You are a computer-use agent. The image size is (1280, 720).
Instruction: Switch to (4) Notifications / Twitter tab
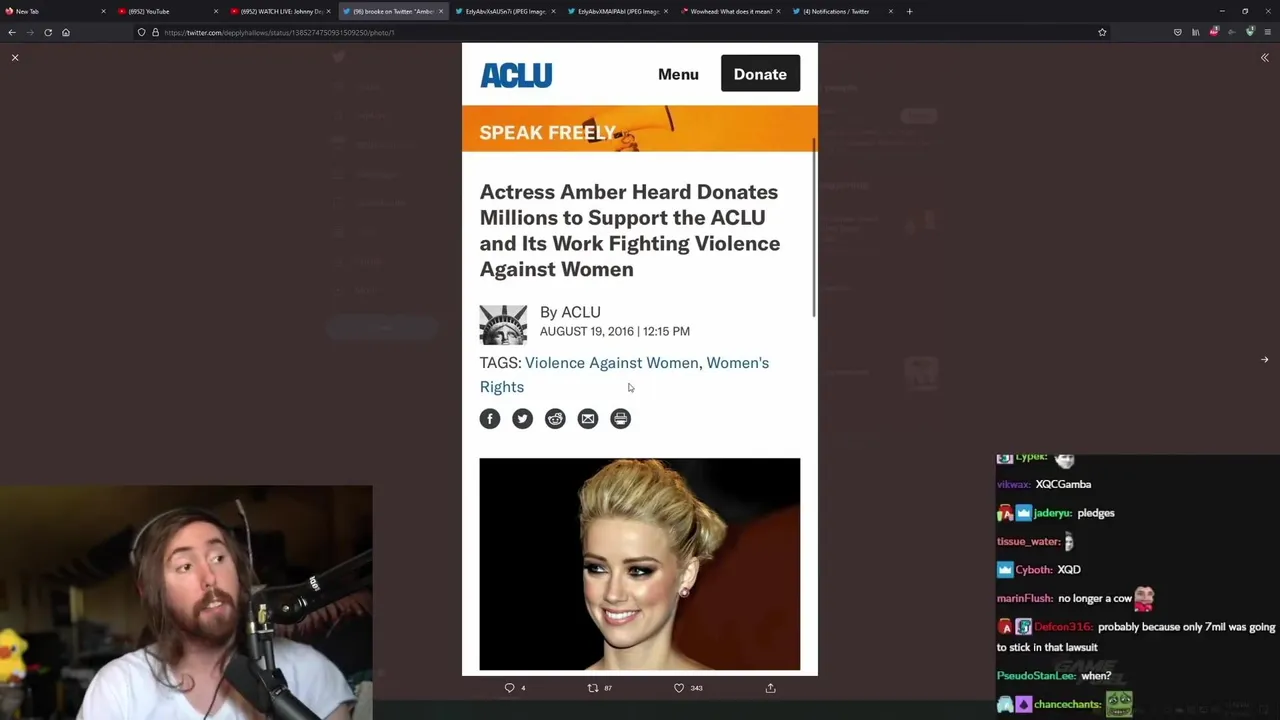(842, 11)
